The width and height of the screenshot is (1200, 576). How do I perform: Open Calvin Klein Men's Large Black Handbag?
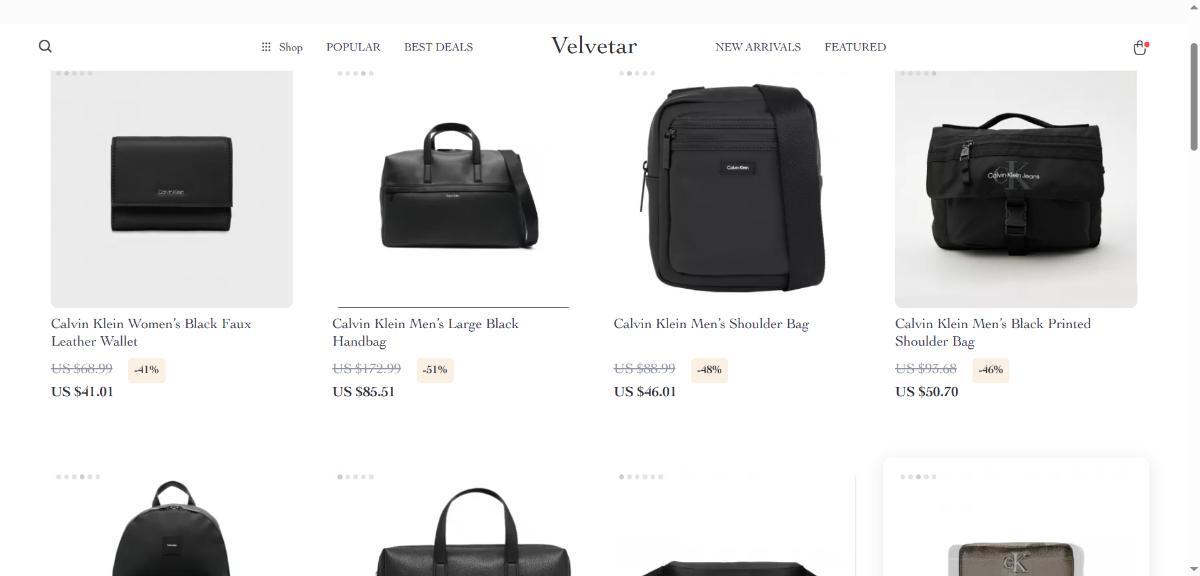point(426,332)
